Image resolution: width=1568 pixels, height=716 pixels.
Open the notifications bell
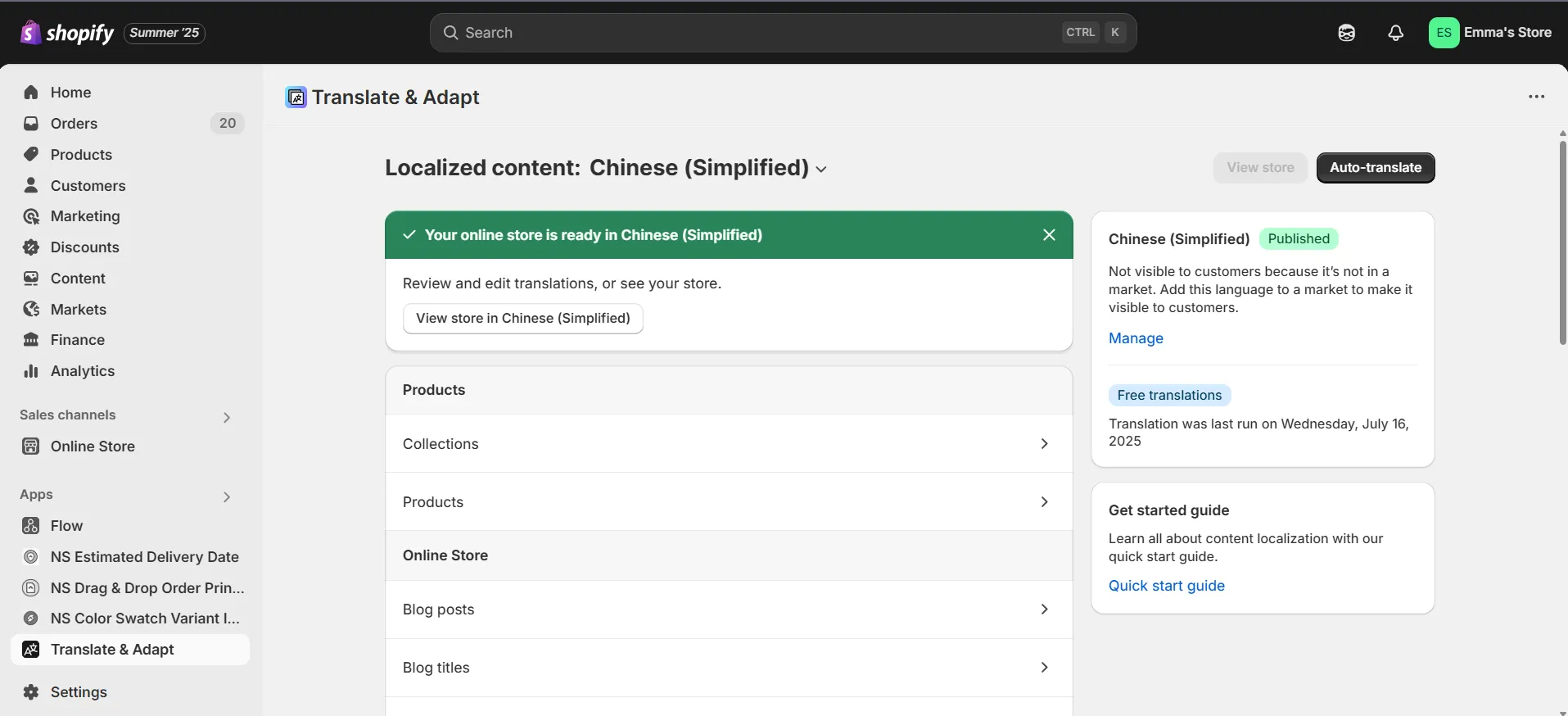coord(1396,33)
